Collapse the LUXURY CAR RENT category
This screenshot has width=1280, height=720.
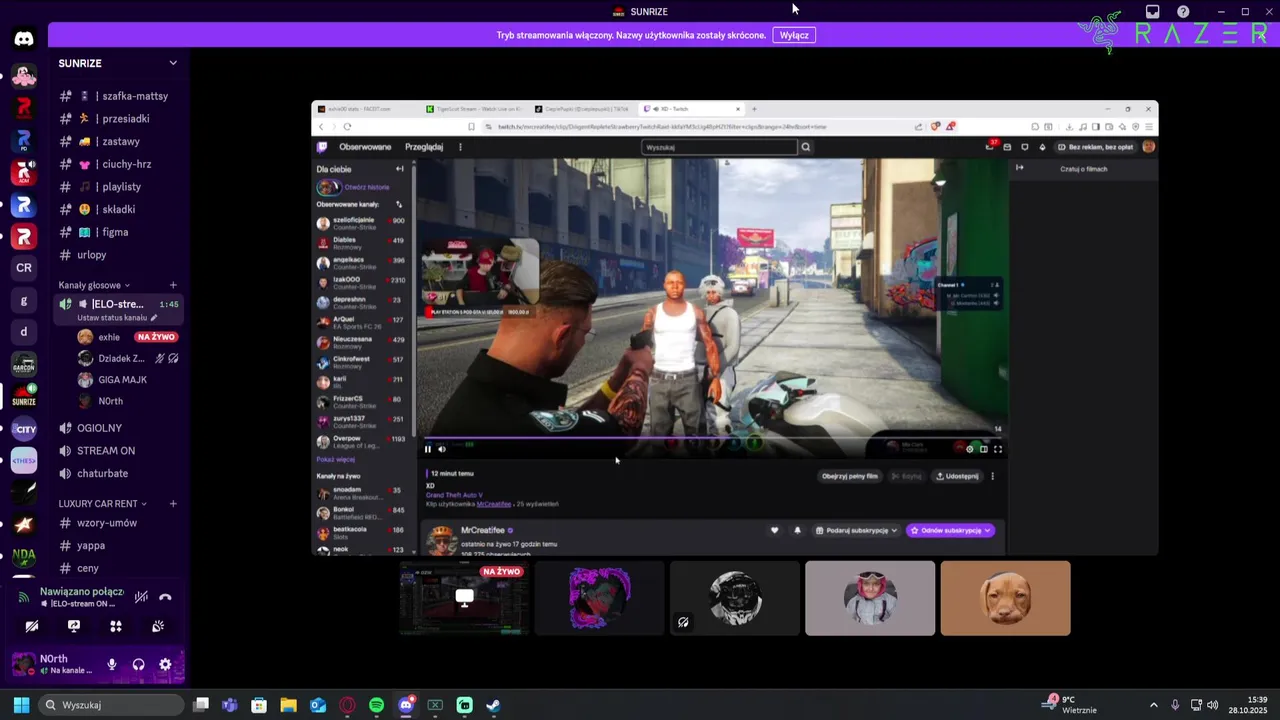[x=103, y=503]
